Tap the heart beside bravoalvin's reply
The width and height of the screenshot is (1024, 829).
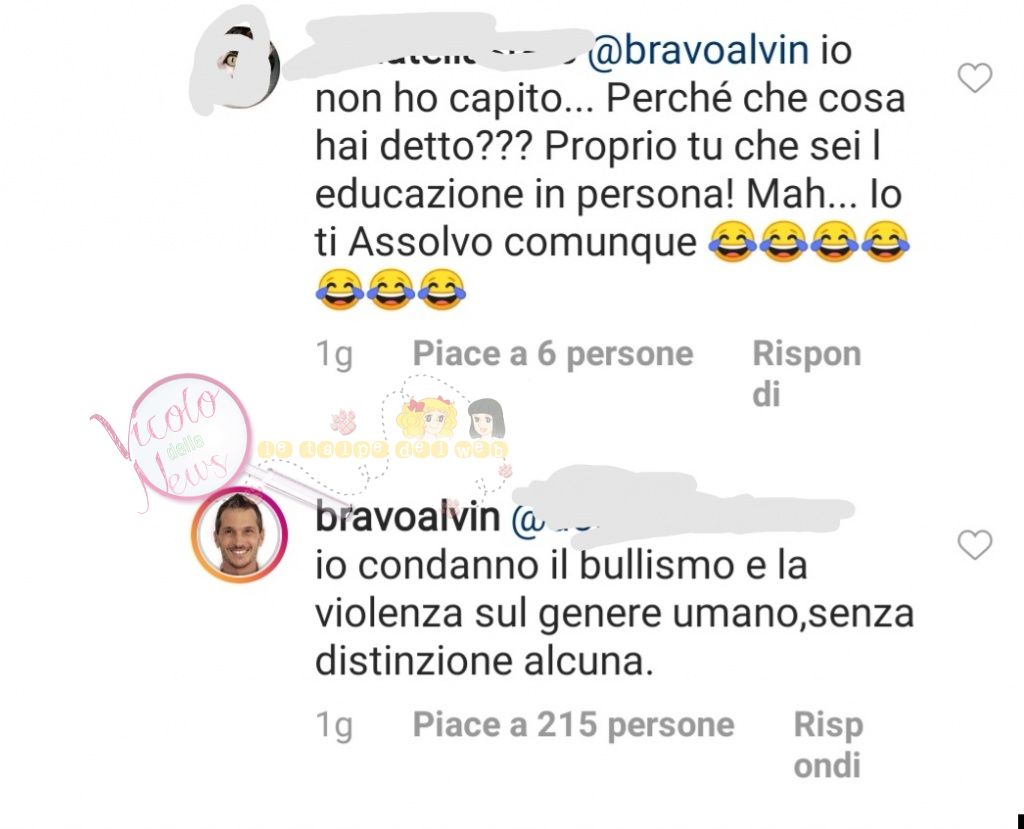pyautogui.click(x=975, y=545)
